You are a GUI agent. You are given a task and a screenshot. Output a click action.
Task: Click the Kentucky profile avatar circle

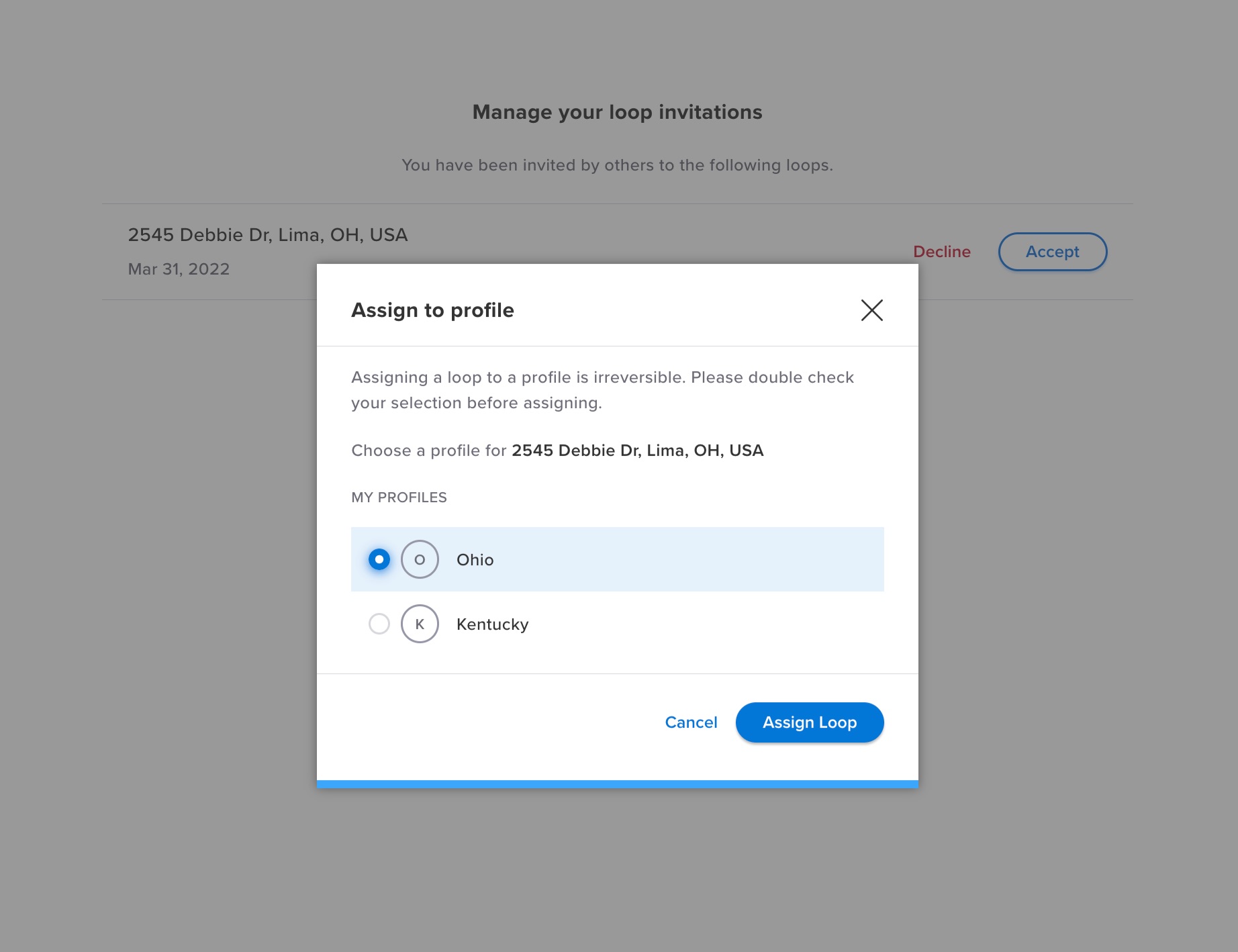click(420, 624)
